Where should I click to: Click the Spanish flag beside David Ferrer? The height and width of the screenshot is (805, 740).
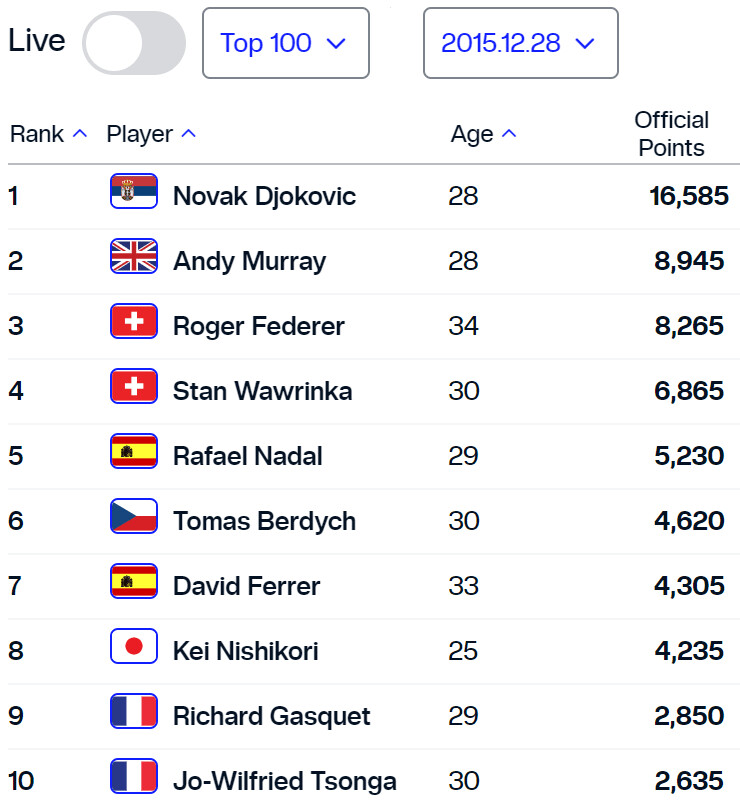coord(133,582)
